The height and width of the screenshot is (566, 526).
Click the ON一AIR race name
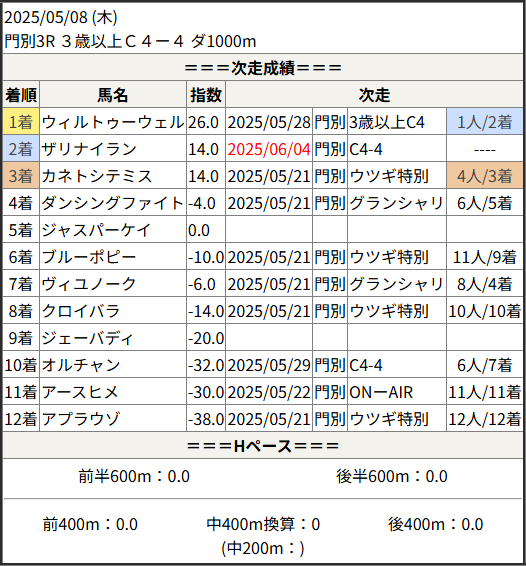pyautogui.click(x=381, y=392)
